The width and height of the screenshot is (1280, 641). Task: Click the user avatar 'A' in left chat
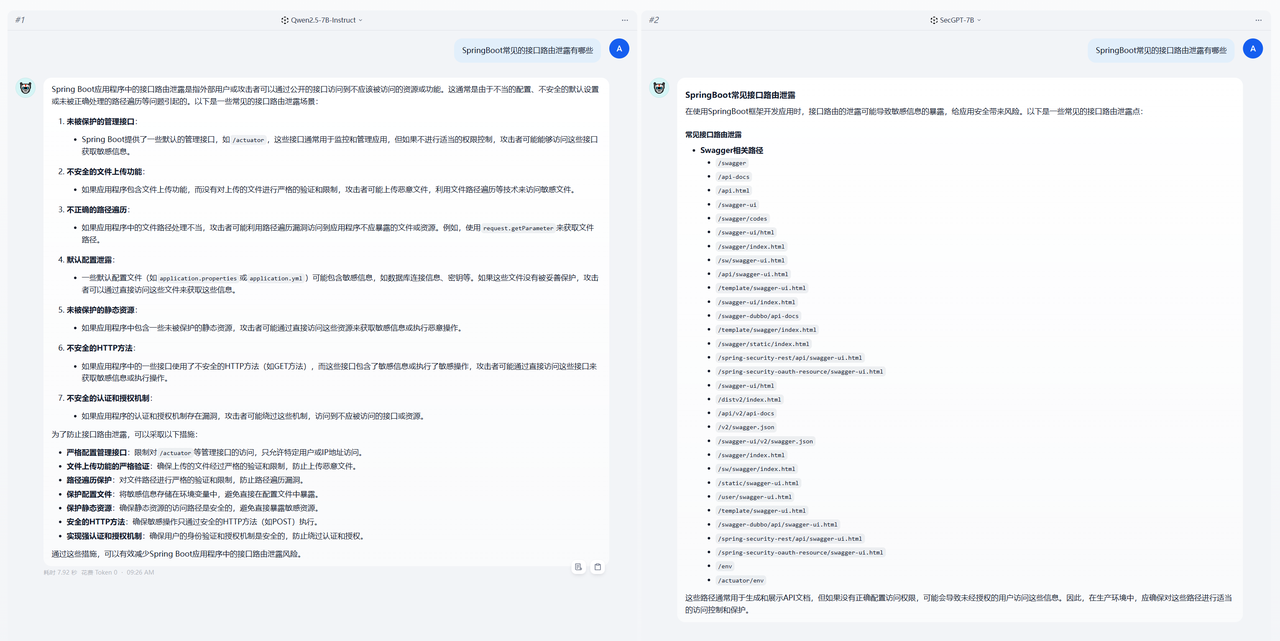[x=619, y=49]
